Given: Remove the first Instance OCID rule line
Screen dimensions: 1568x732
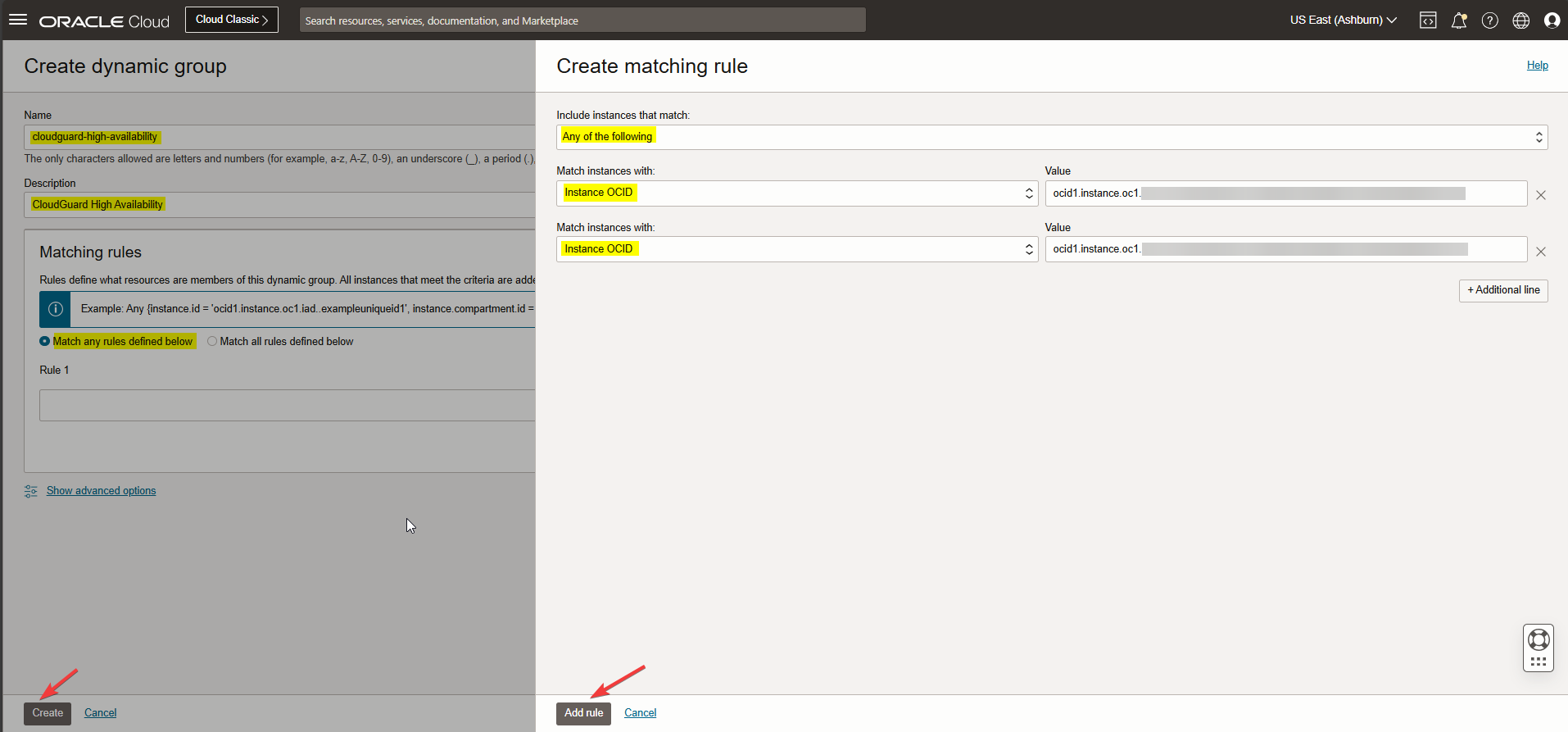Looking at the screenshot, I should pos(1541,195).
